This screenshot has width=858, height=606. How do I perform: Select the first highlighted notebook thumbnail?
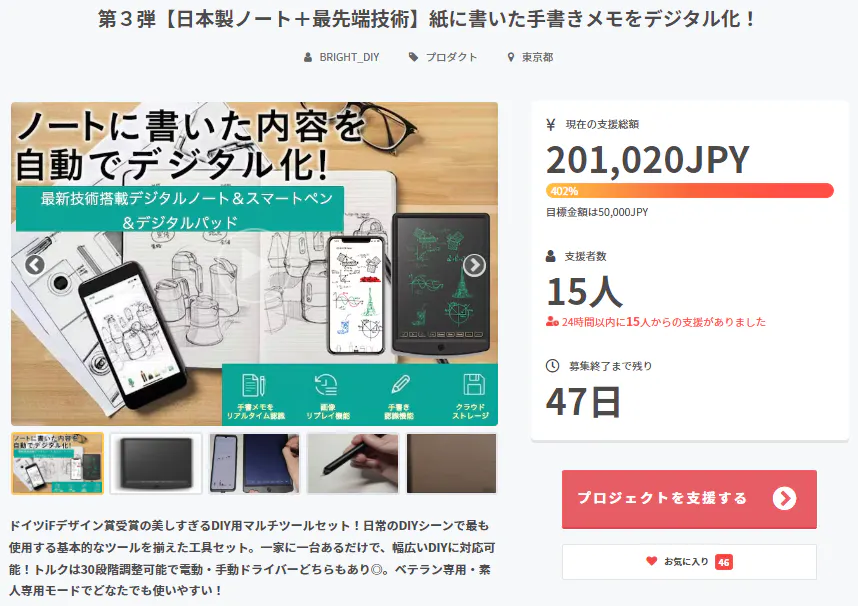pyautogui.click(x=57, y=463)
